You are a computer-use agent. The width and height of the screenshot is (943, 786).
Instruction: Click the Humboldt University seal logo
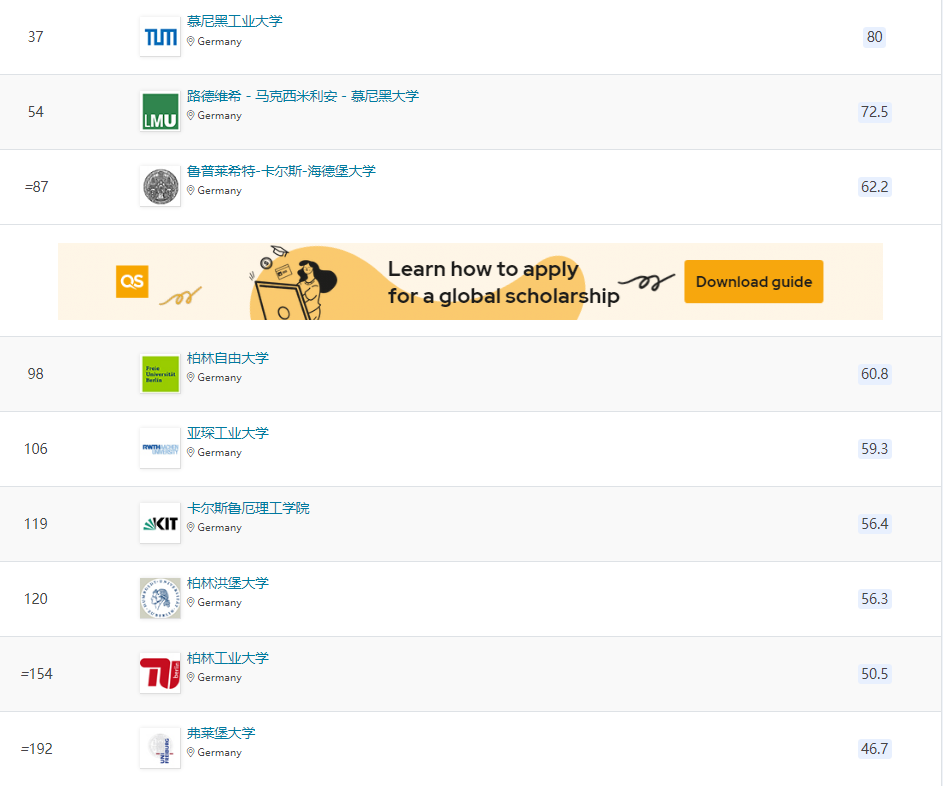(160, 598)
